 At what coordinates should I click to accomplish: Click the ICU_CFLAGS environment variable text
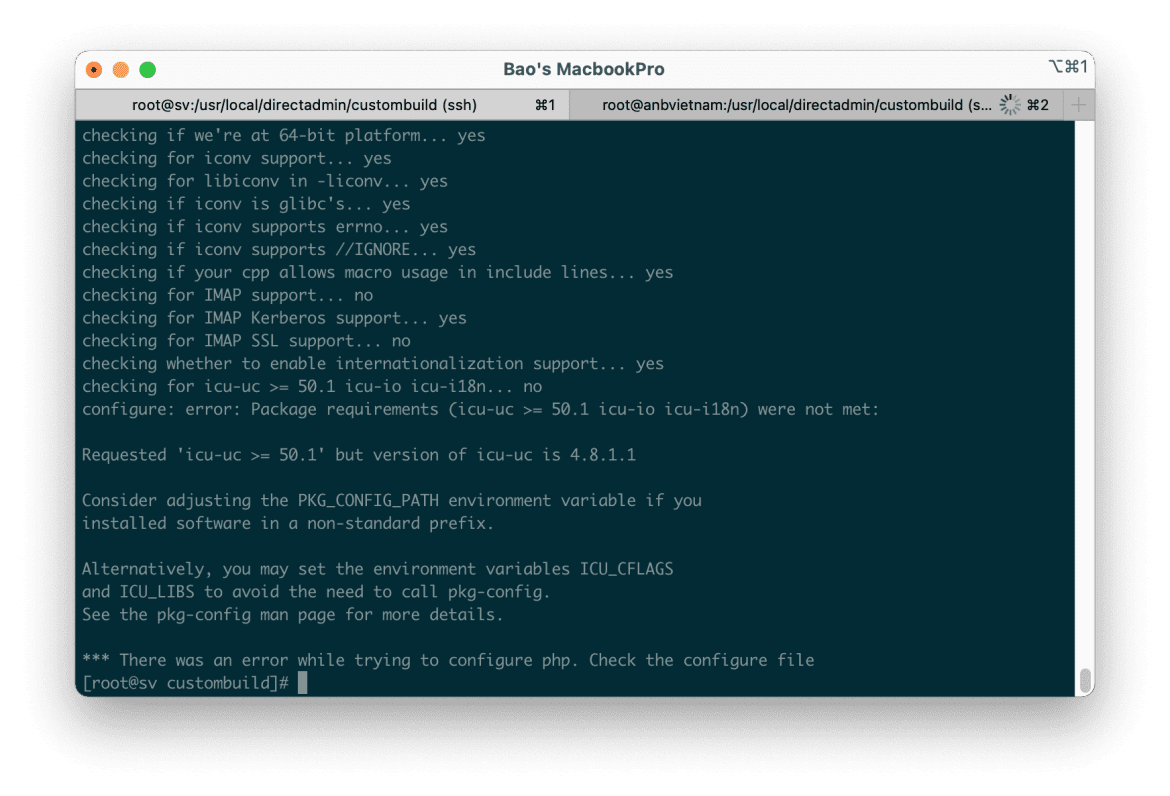pos(629,568)
